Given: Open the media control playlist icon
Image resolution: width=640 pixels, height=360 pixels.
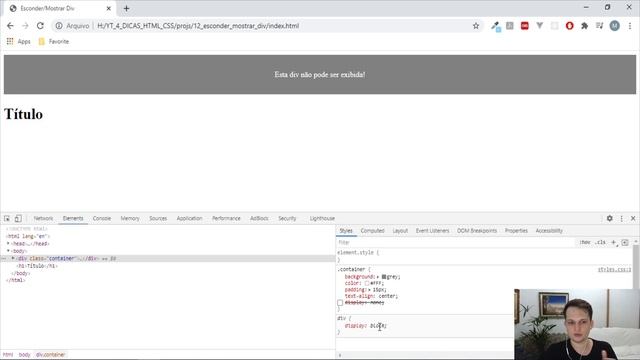Looking at the screenshot, I should tap(599, 26).
